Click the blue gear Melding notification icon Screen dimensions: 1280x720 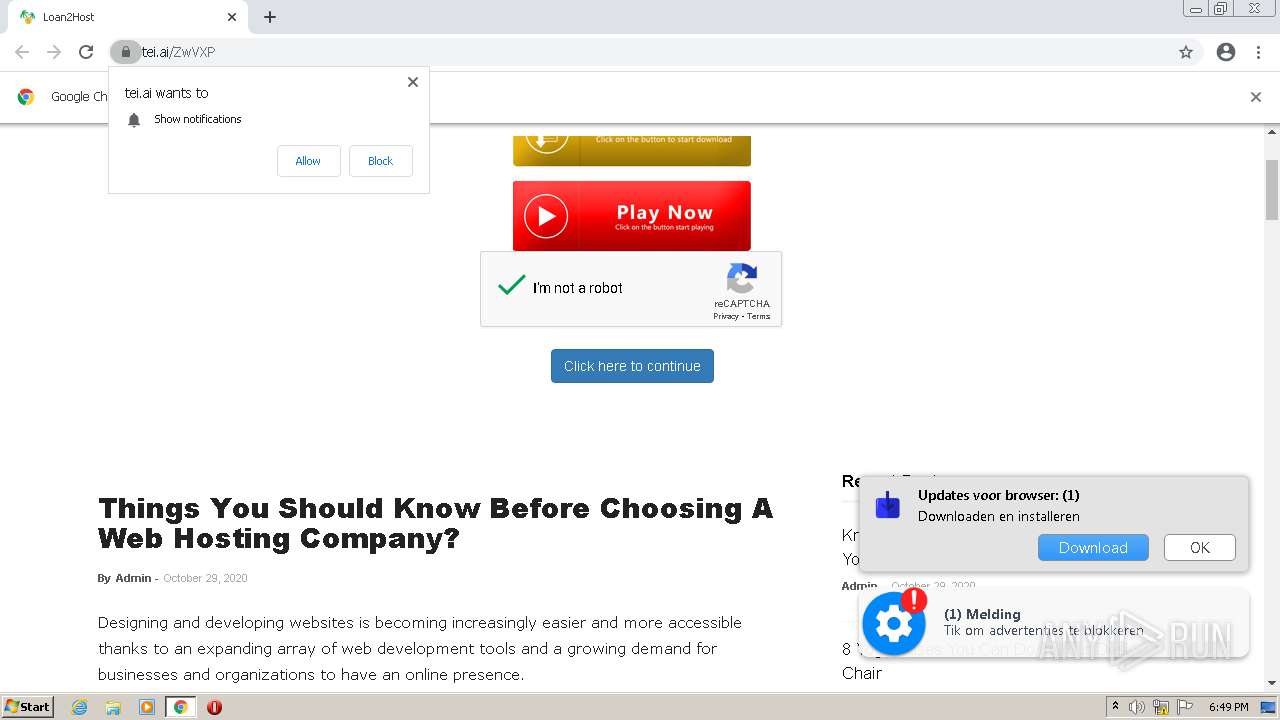pyautogui.click(x=894, y=624)
